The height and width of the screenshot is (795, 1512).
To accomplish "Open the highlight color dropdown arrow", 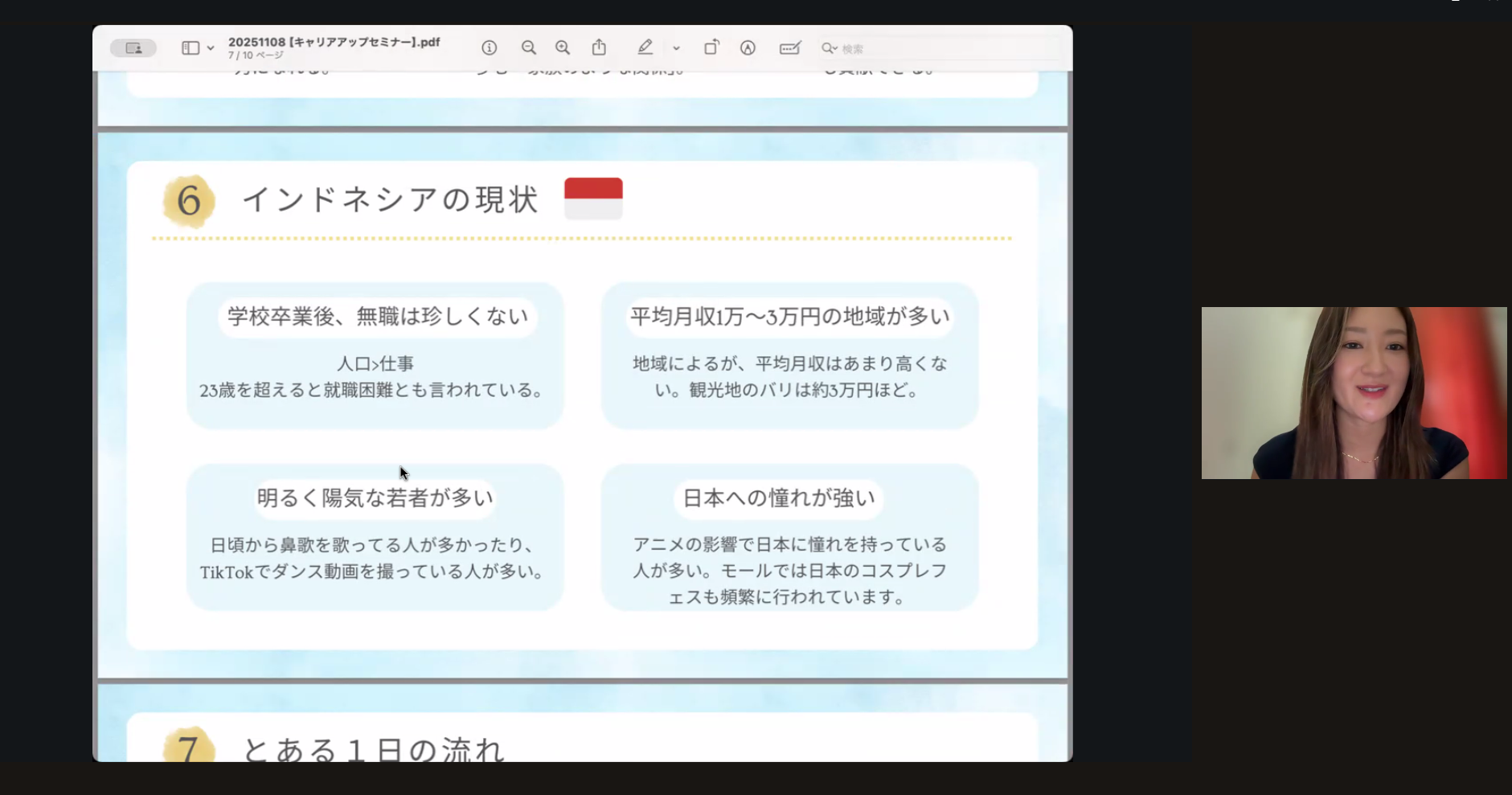I will [x=676, y=48].
